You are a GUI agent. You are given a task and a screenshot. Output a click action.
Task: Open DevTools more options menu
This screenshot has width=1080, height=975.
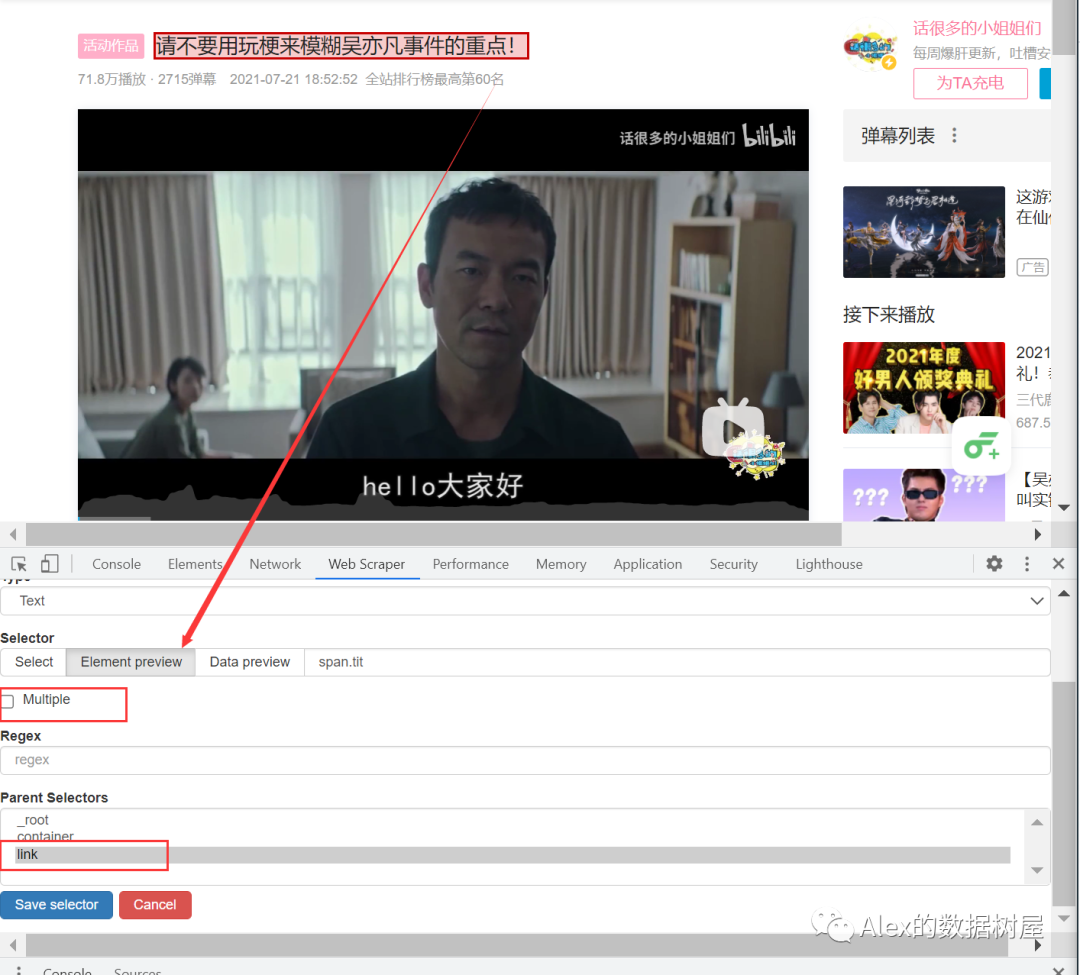coord(1027,564)
